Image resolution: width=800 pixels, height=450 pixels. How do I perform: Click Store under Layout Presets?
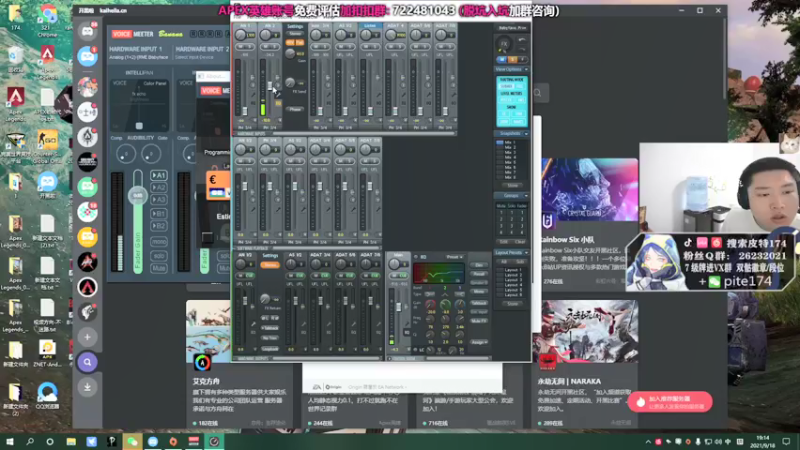(x=512, y=304)
